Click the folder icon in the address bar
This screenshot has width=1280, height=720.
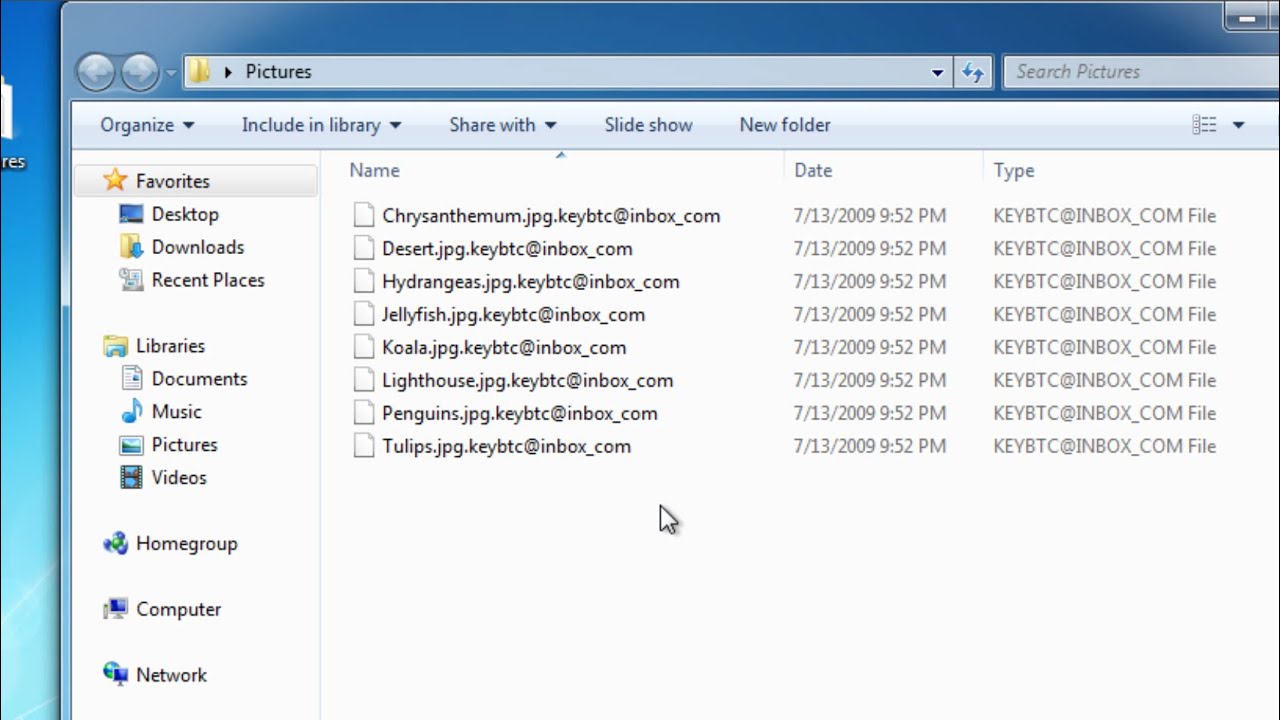click(x=200, y=71)
